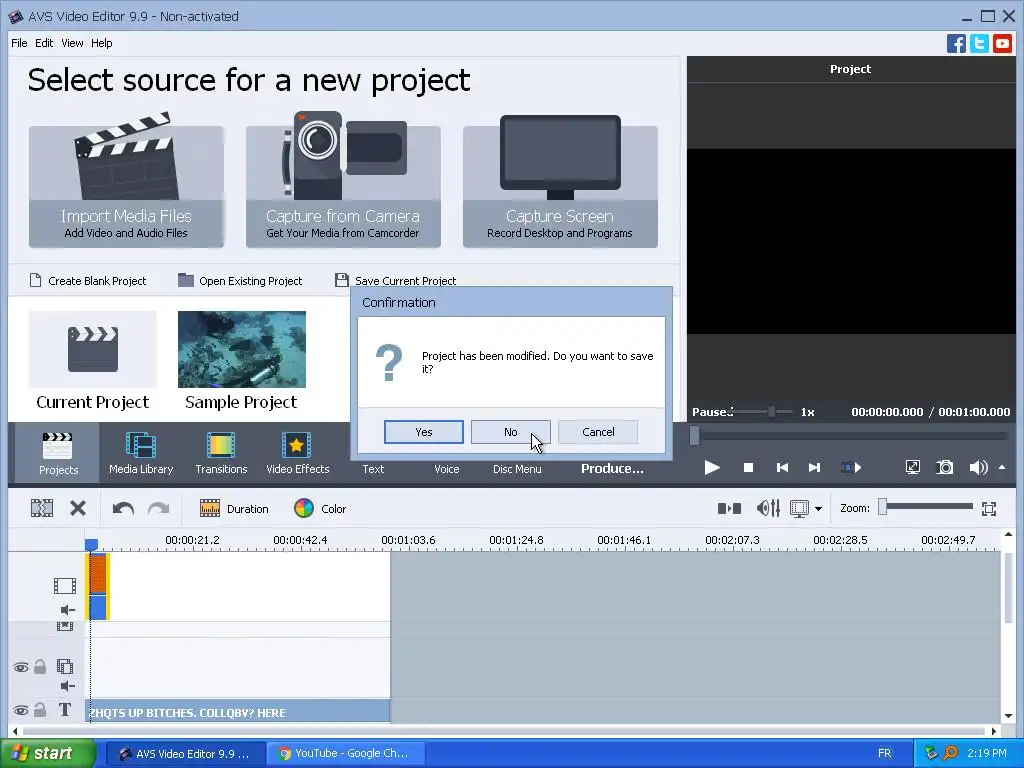Mute the main video track audio
1024x768 pixels.
pyautogui.click(x=68, y=610)
